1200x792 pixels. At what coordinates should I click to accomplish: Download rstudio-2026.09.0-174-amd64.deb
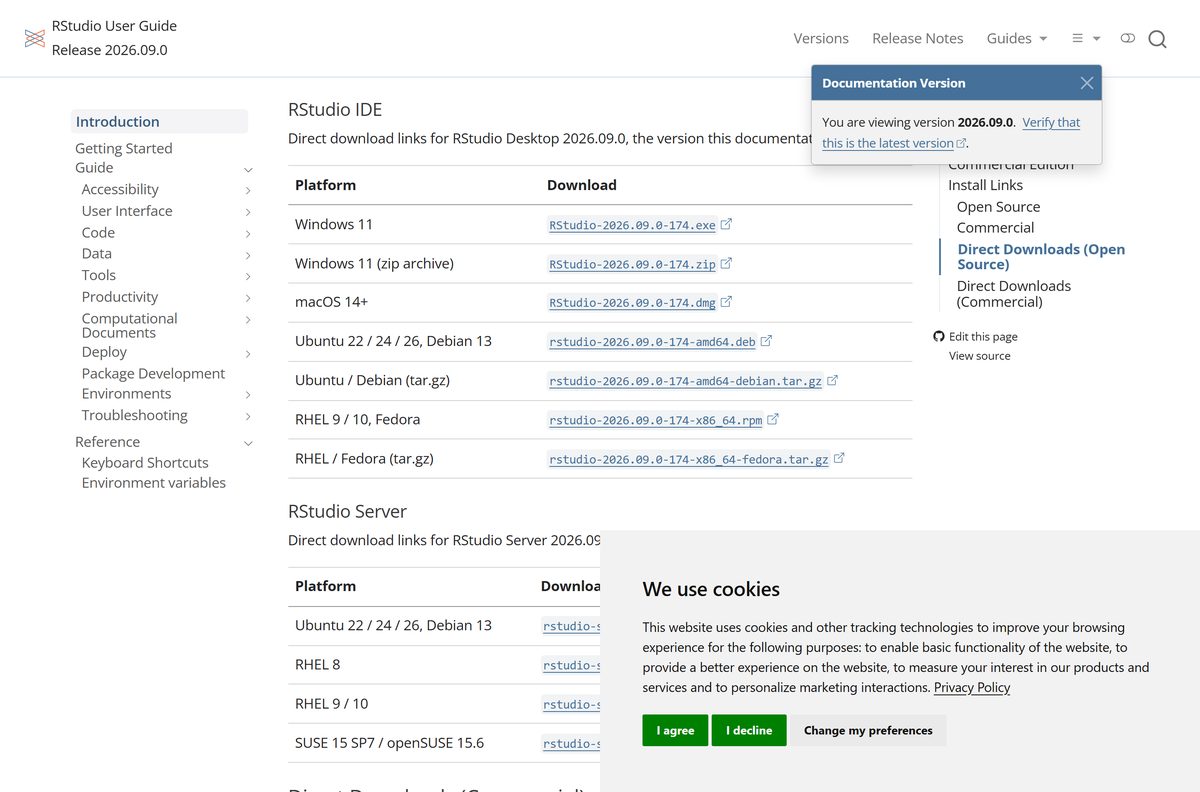[x=652, y=342]
